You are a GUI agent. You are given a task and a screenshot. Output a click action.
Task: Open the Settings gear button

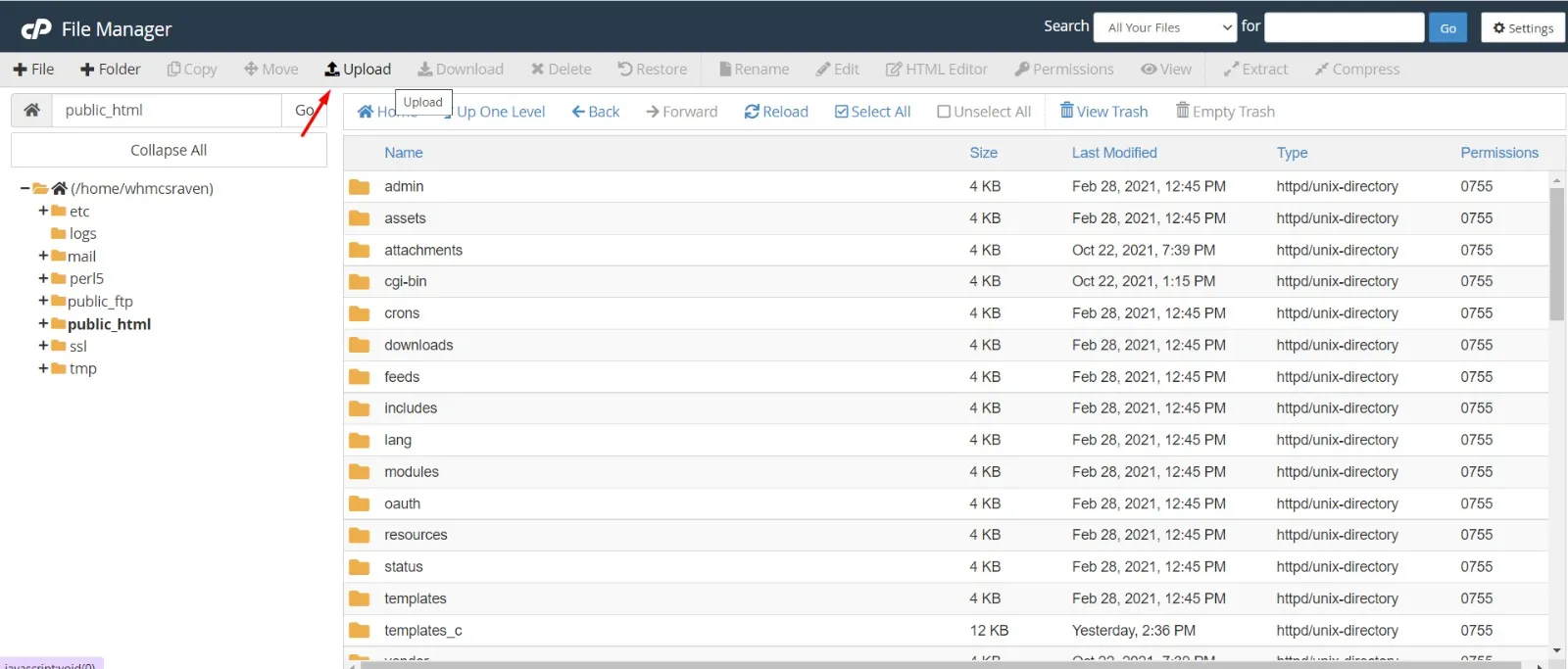pyautogui.click(x=1522, y=28)
